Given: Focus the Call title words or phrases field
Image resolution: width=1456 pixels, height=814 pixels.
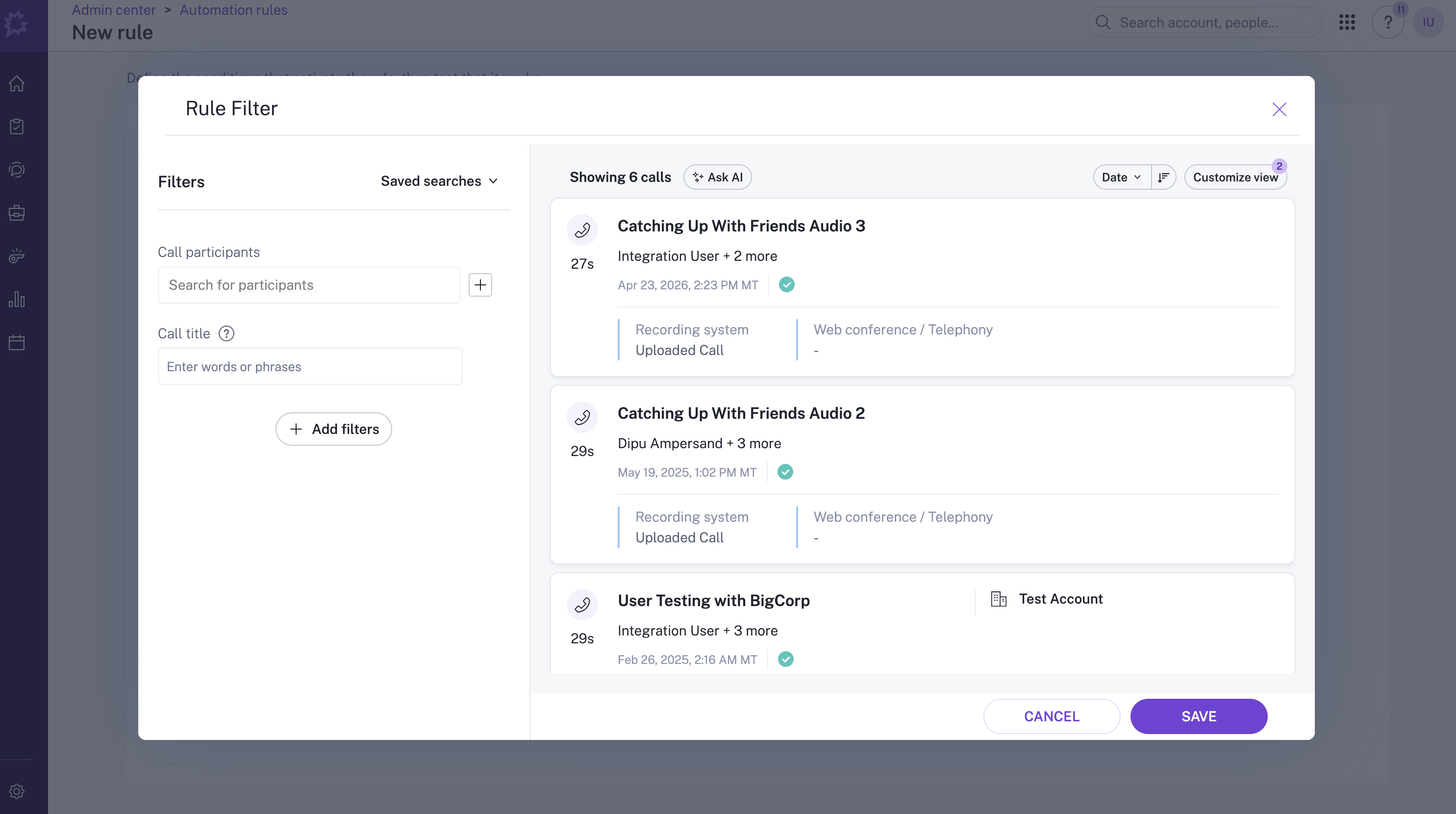Looking at the screenshot, I should (x=310, y=366).
